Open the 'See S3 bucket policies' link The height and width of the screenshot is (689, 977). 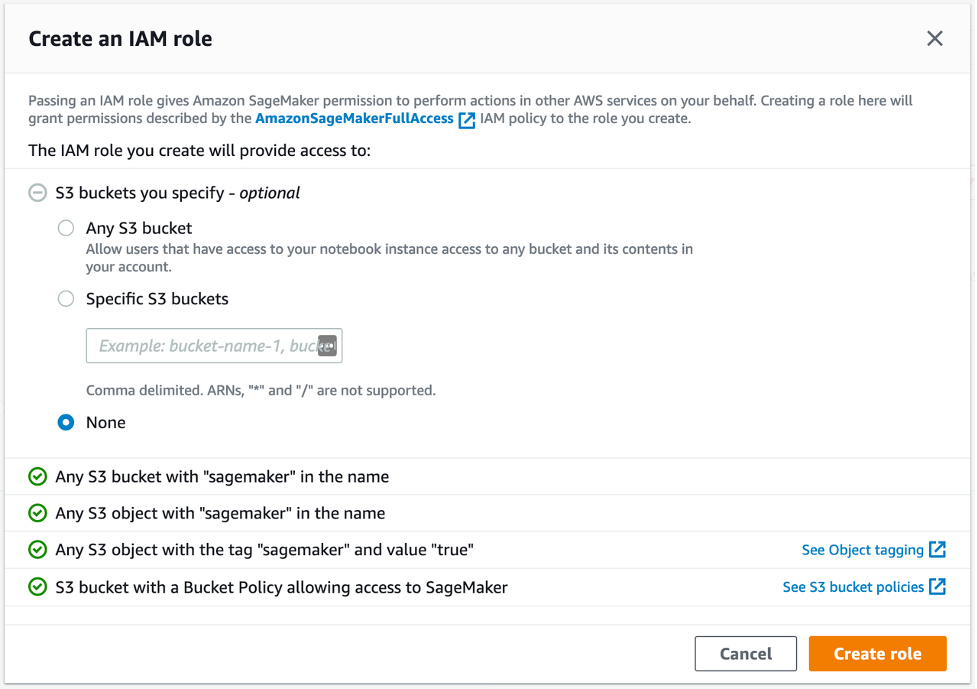[x=855, y=587]
